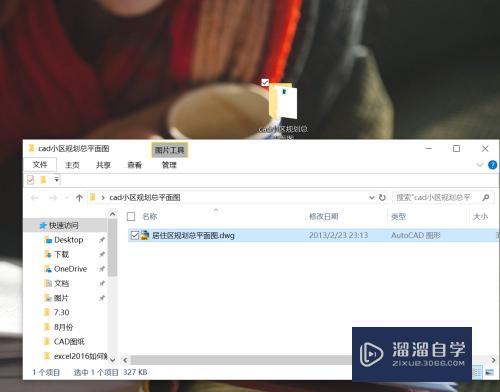Viewport: 500px width, 392px height.
Task: Sort by the 修改日期 column header
Action: click(x=324, y=217)
